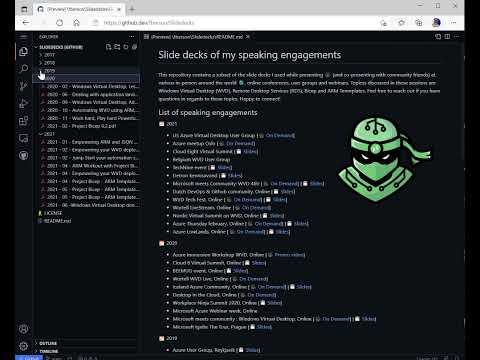Go back in the browser
This screenshot has height=360, width=480.
[26, 23]
